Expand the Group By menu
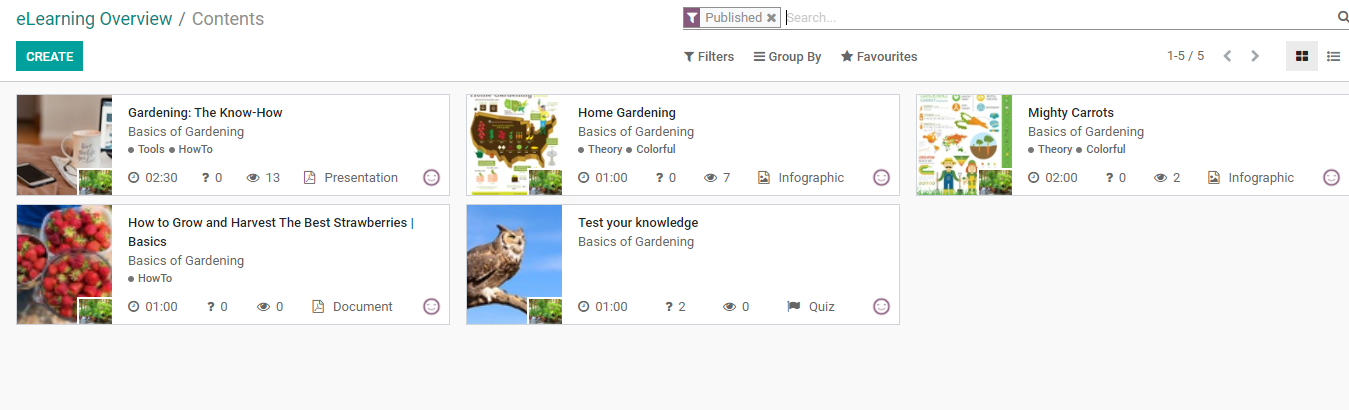1349x410 pixels. point(787,57)
